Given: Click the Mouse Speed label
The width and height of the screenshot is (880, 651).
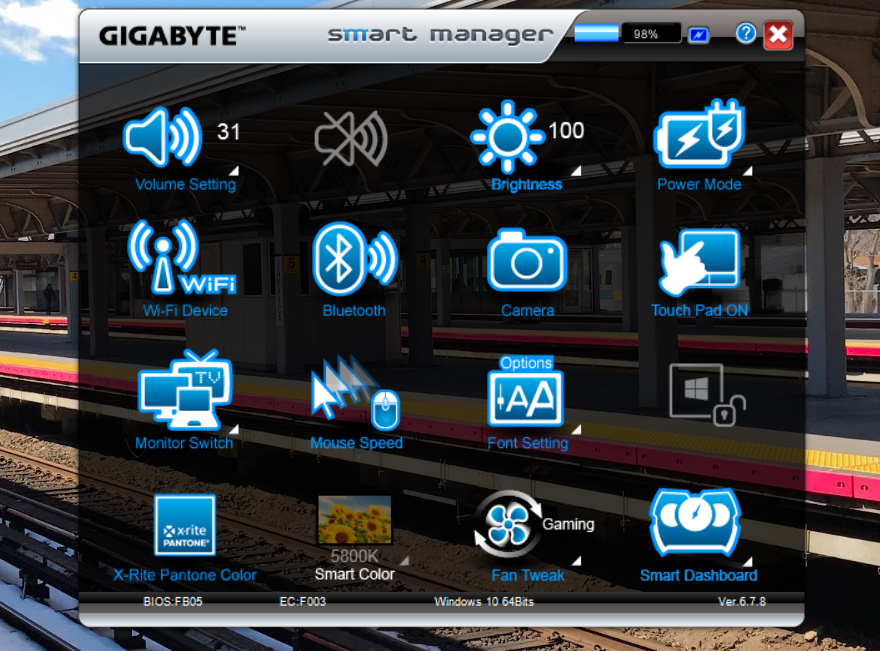Looking at the screenshot, I should tap(356, 443).
